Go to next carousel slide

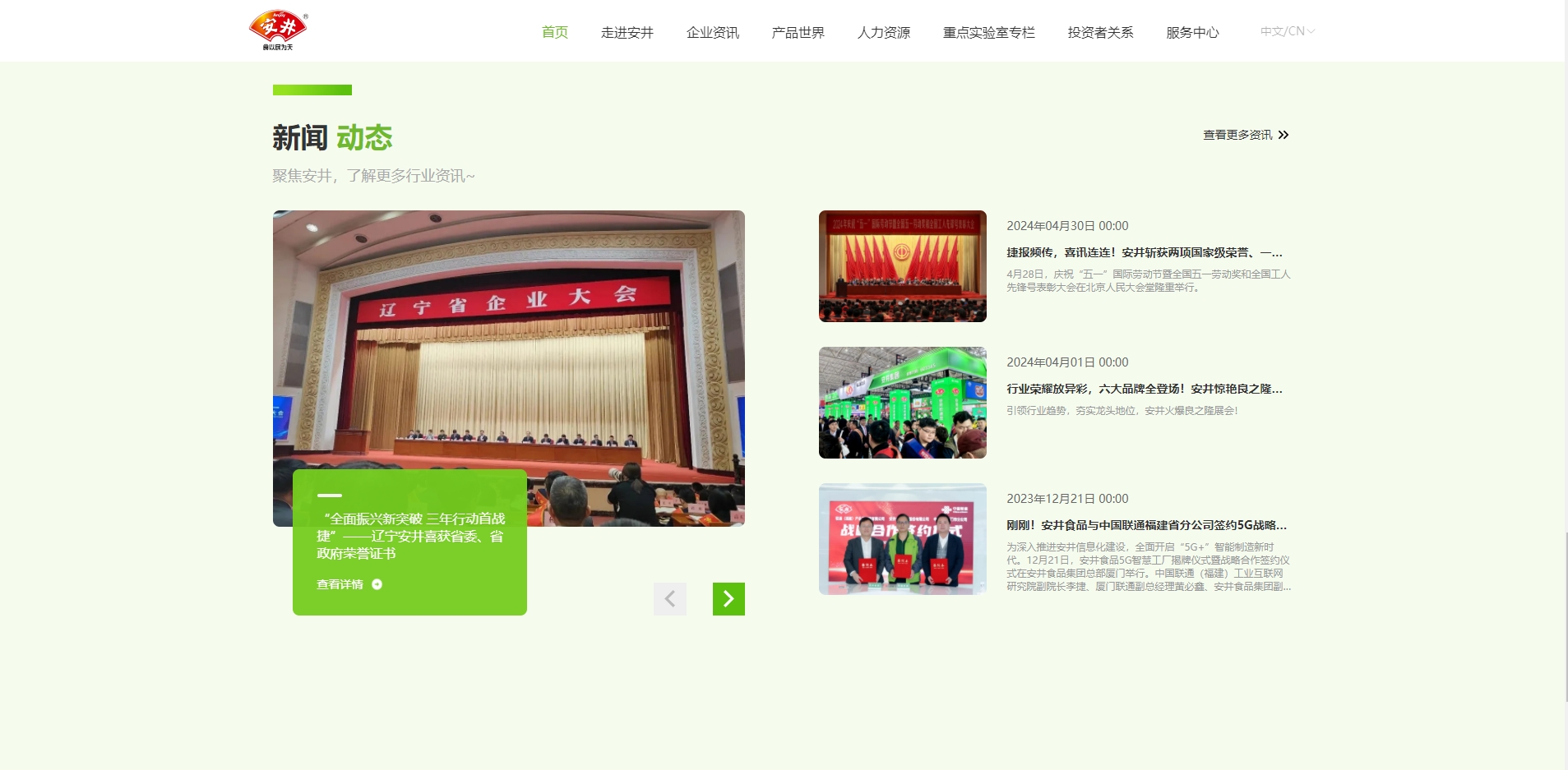click(728, 599)
